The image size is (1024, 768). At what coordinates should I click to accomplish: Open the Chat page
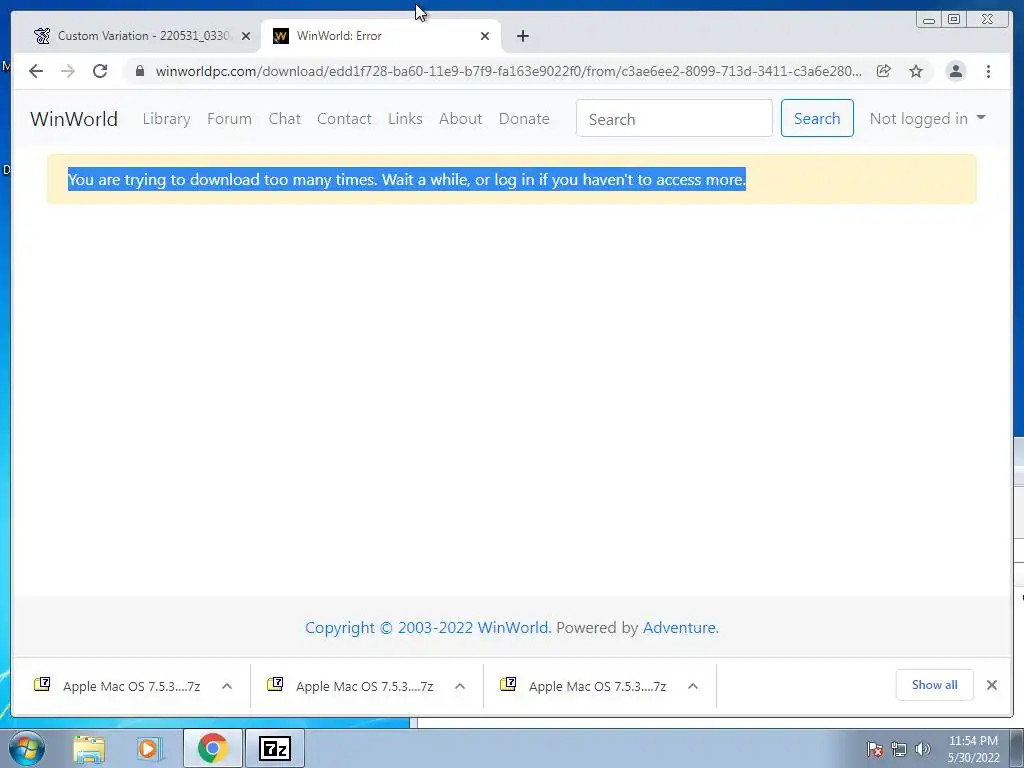(x=285, y=119)
